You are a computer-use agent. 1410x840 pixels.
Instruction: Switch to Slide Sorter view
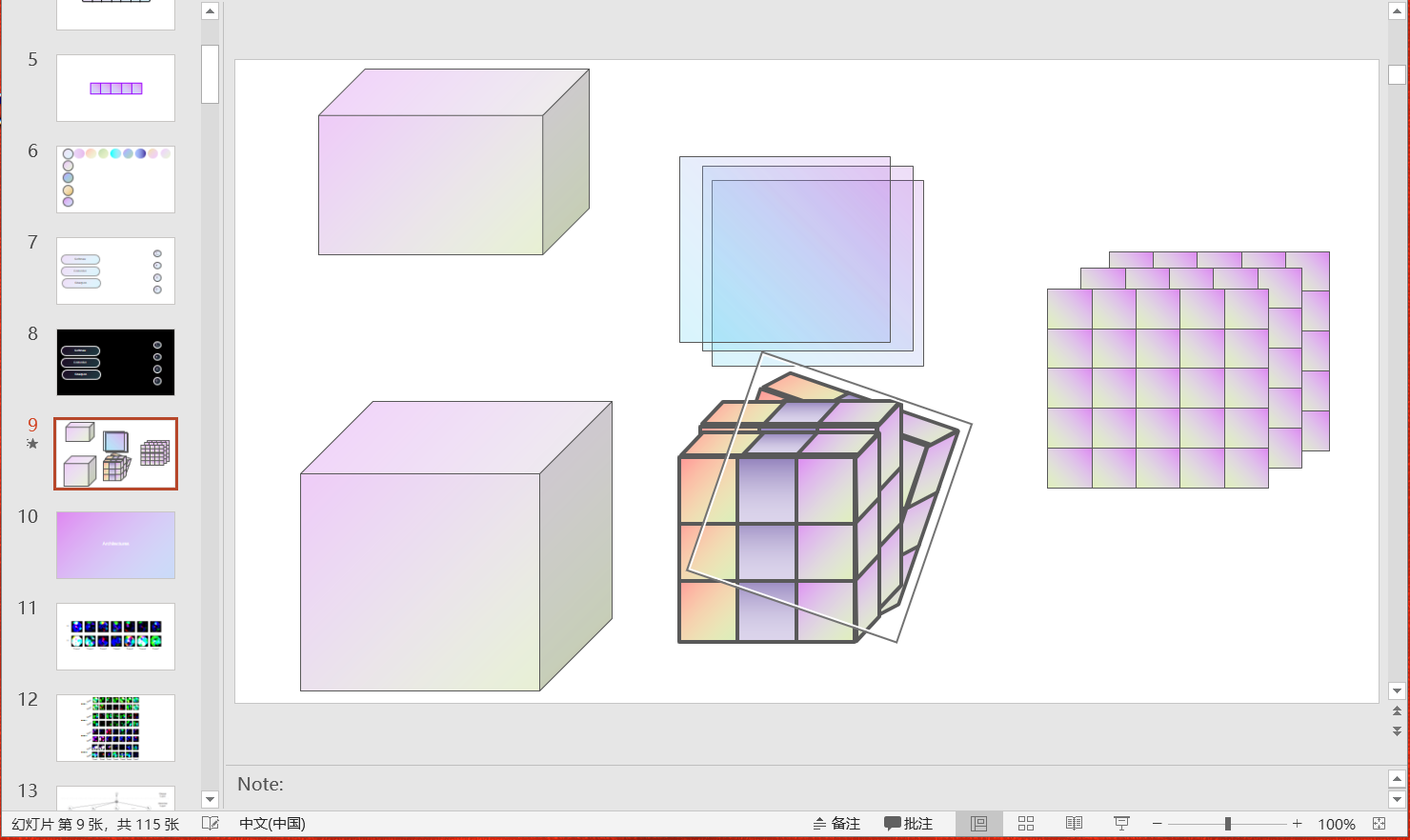pyautogui.click(x=1025, y=823)
